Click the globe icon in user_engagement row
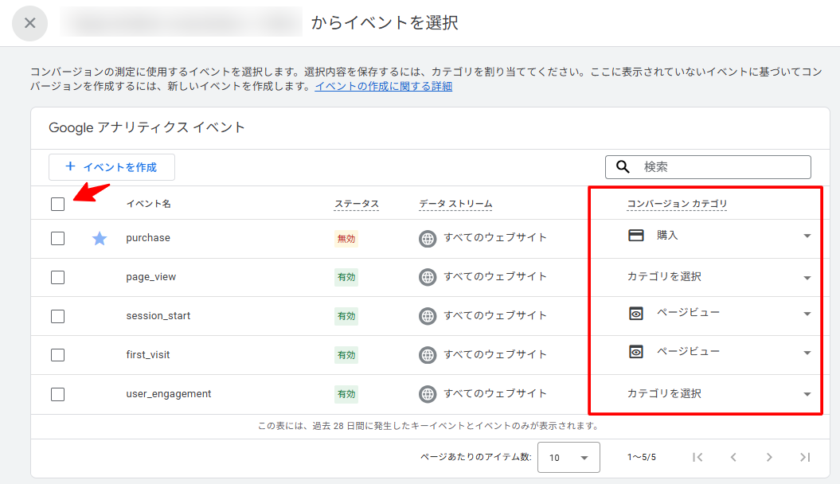 (x=428, y=394)
